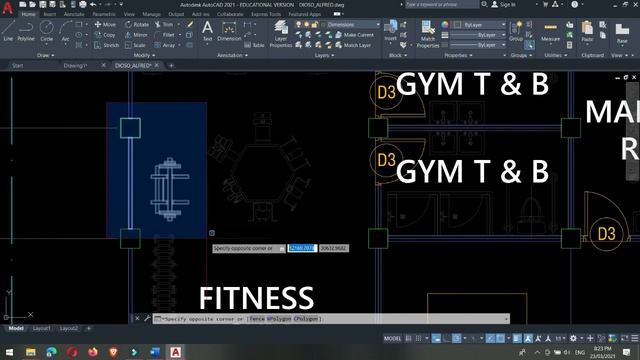Click the Array command
Viewport: 640px width, 360px height.
point(165,45)
